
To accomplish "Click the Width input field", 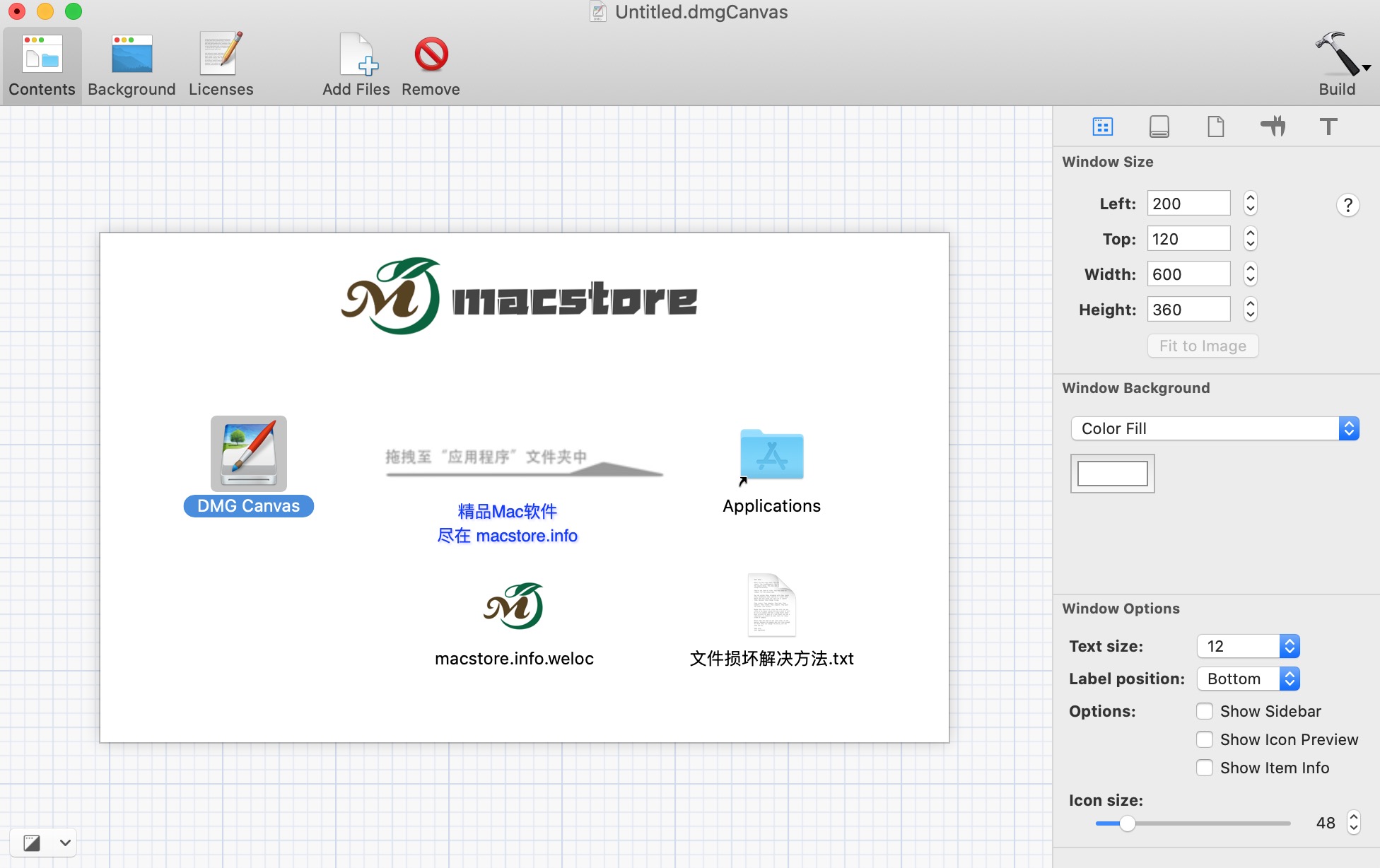I will tap(1188, 274).
